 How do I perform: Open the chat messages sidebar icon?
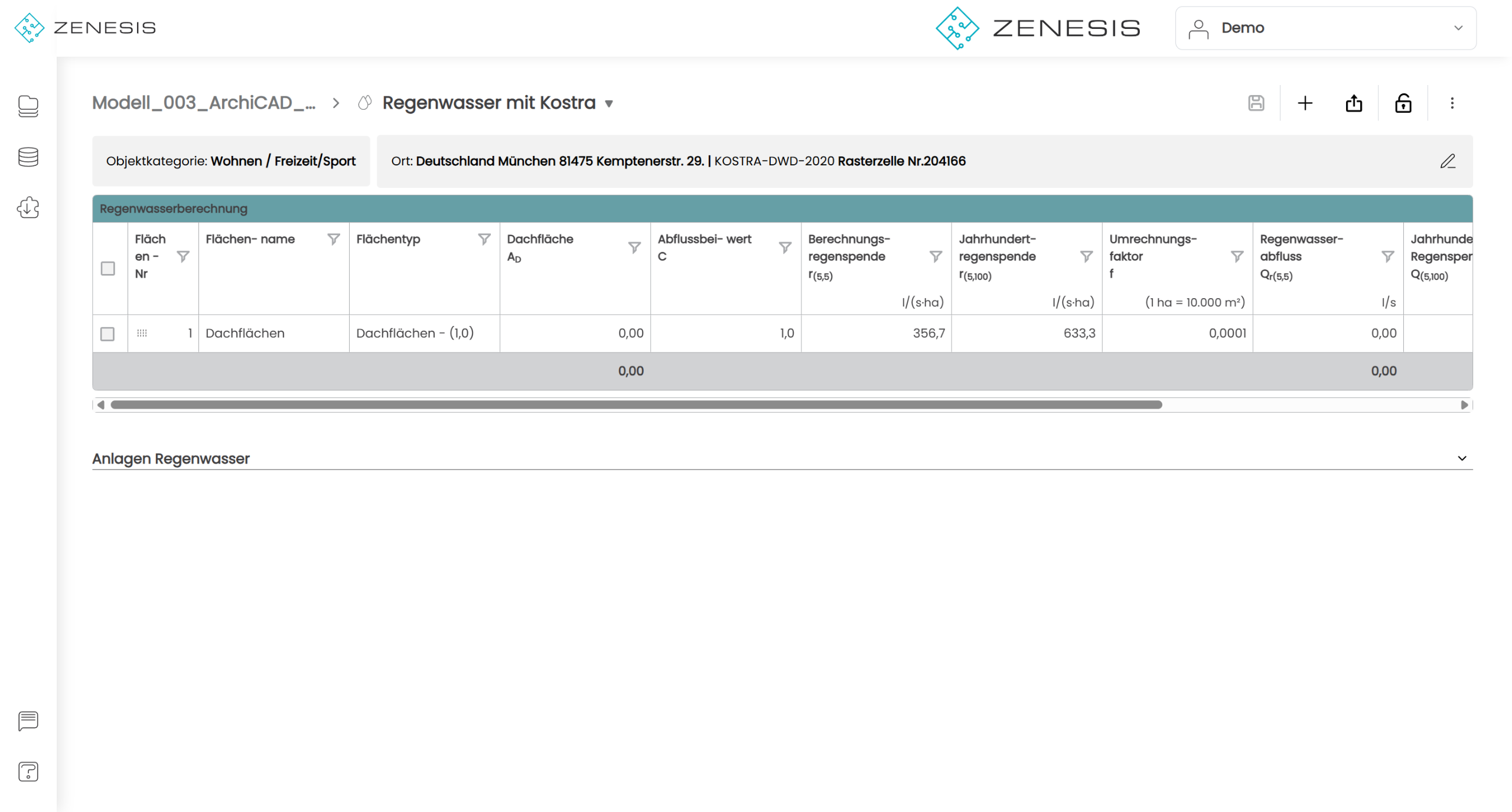tap(28, 720)
